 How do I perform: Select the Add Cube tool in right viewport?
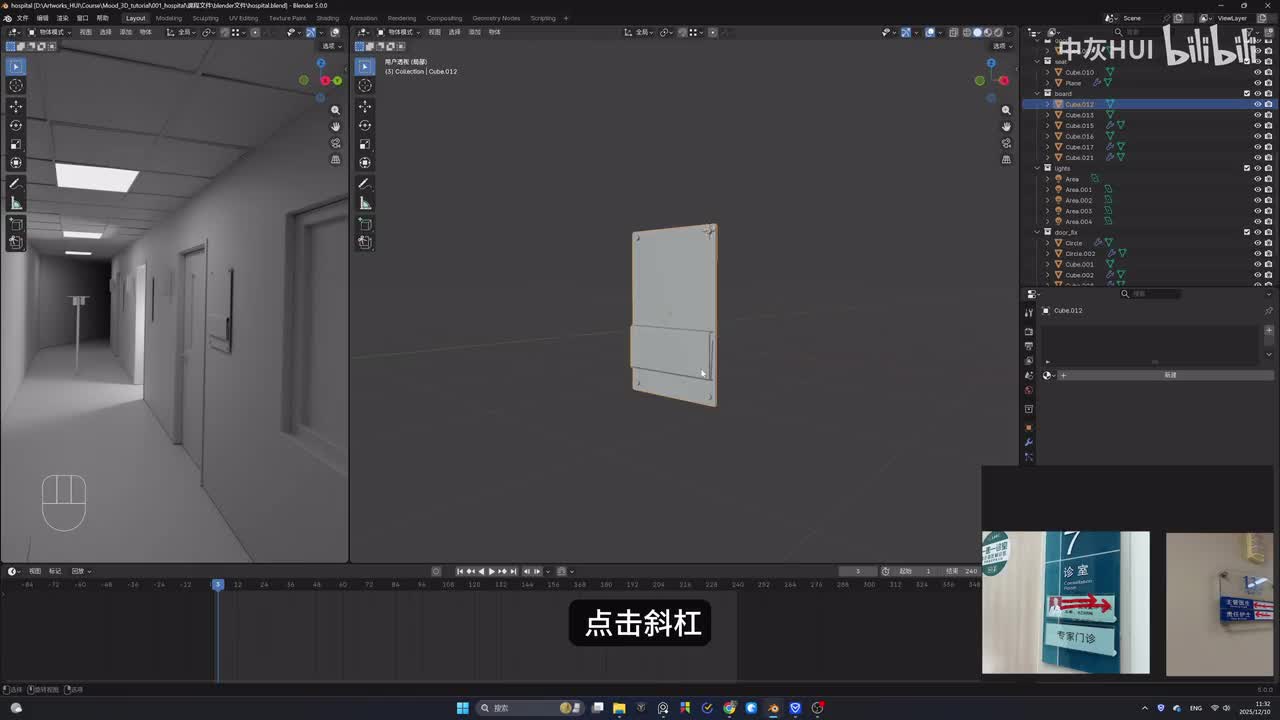(365, 223)
